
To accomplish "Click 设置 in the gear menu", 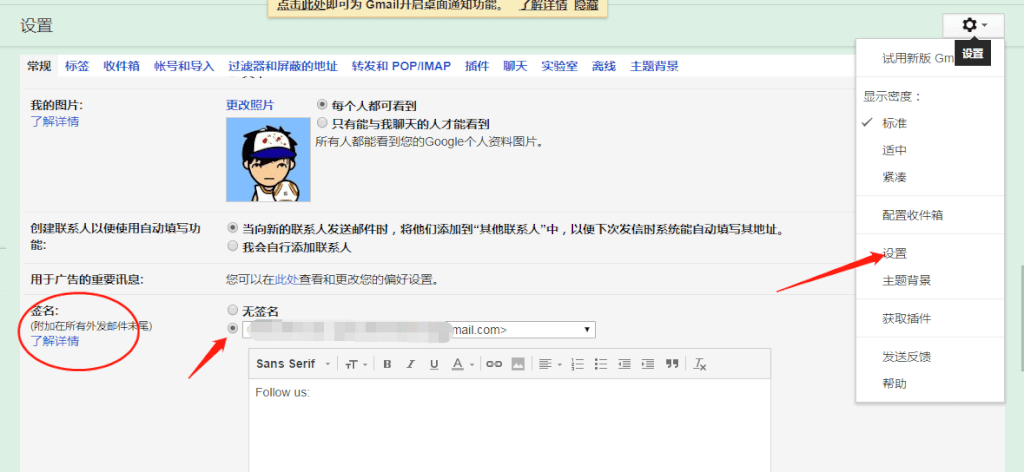I will tap(894, 253).
